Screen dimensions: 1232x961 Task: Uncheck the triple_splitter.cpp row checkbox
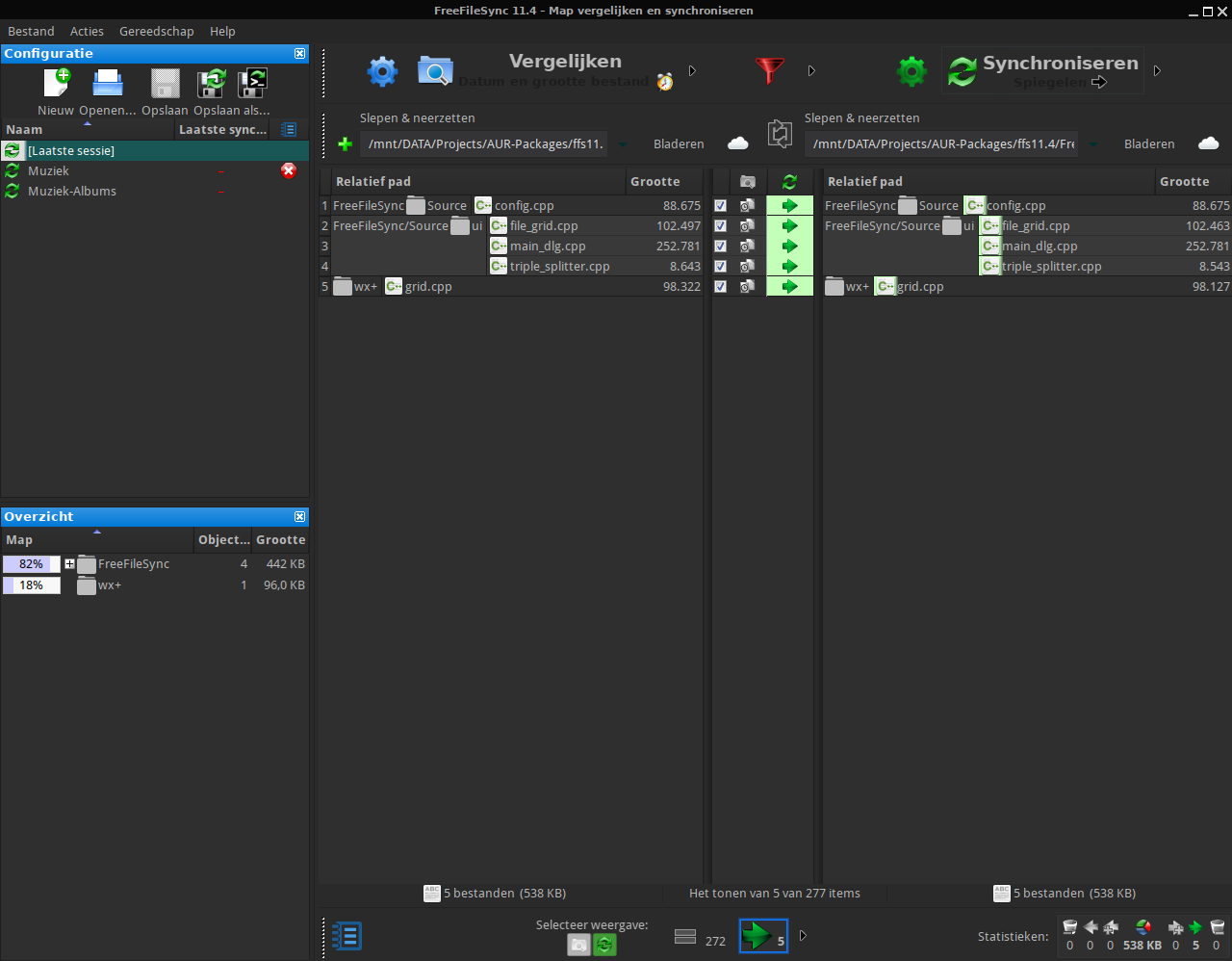coord(720,266)
